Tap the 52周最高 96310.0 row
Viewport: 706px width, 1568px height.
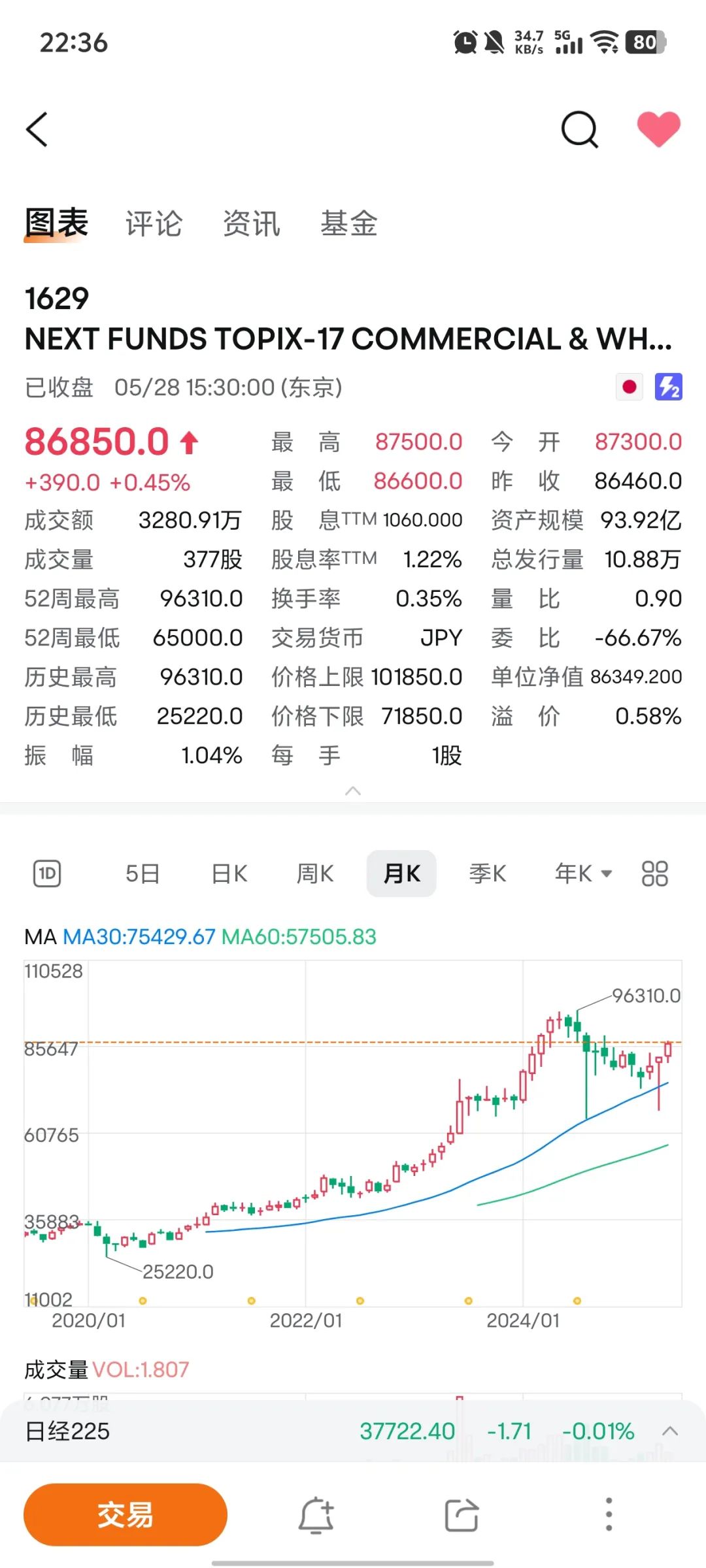tap(133, 598)
